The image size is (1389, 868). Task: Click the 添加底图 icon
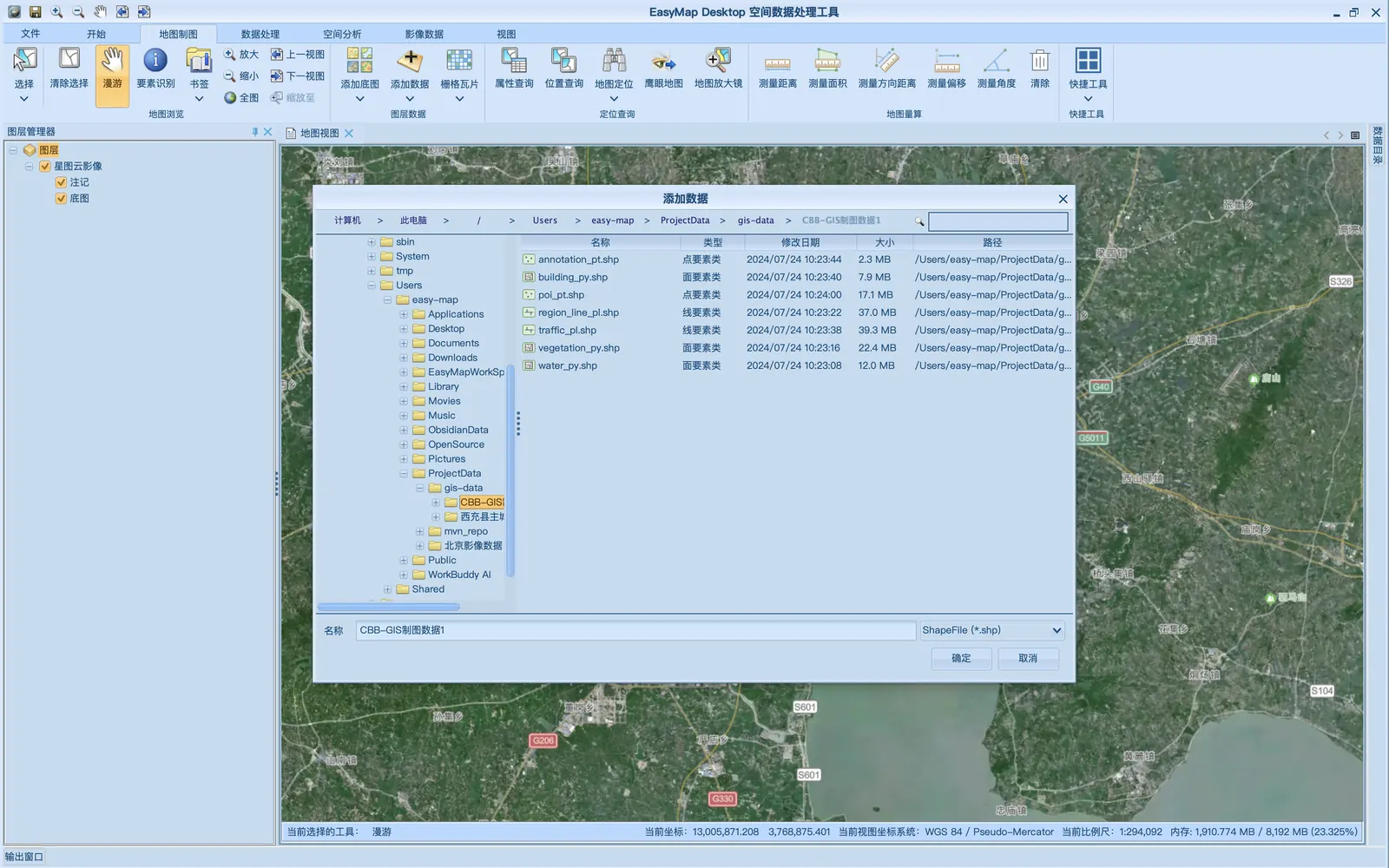coord(359,61)
